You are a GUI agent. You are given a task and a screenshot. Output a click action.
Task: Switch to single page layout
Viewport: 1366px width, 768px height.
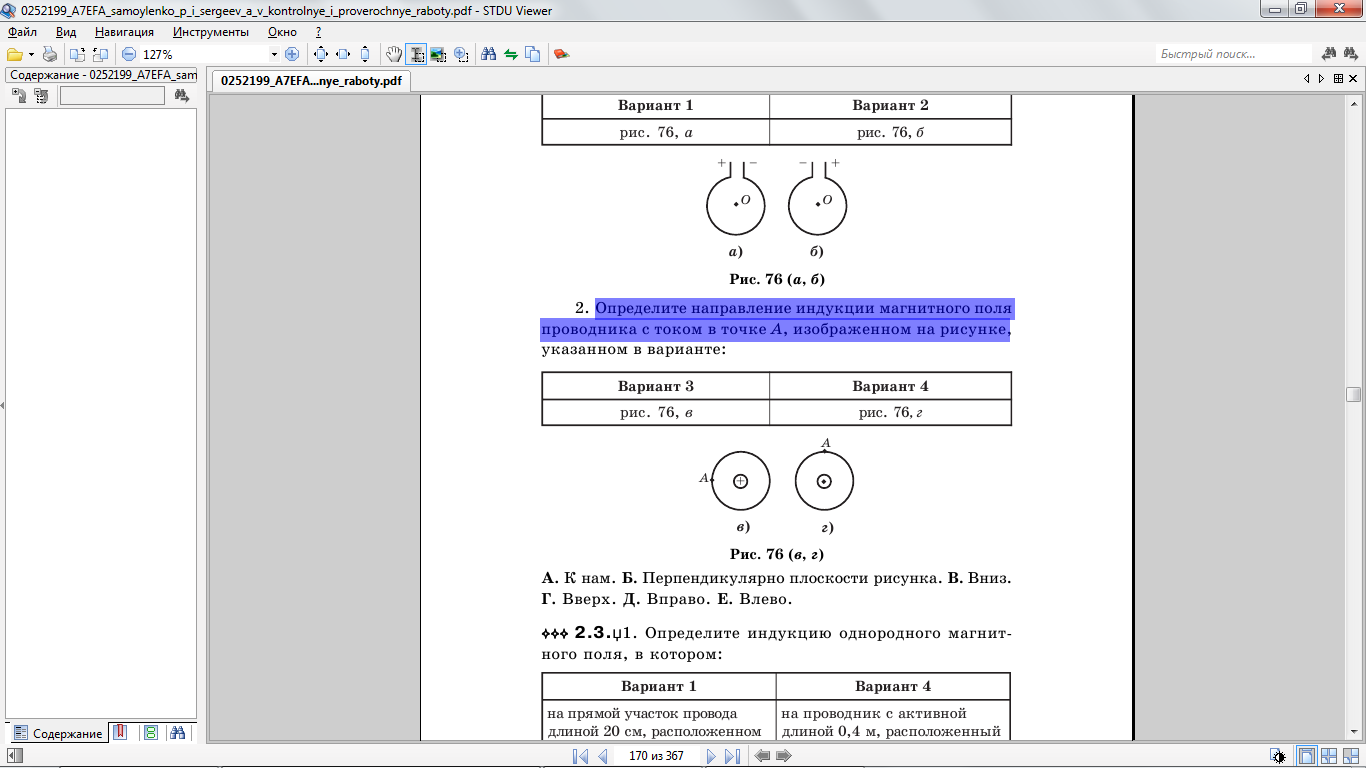(x=1307, y=756)
